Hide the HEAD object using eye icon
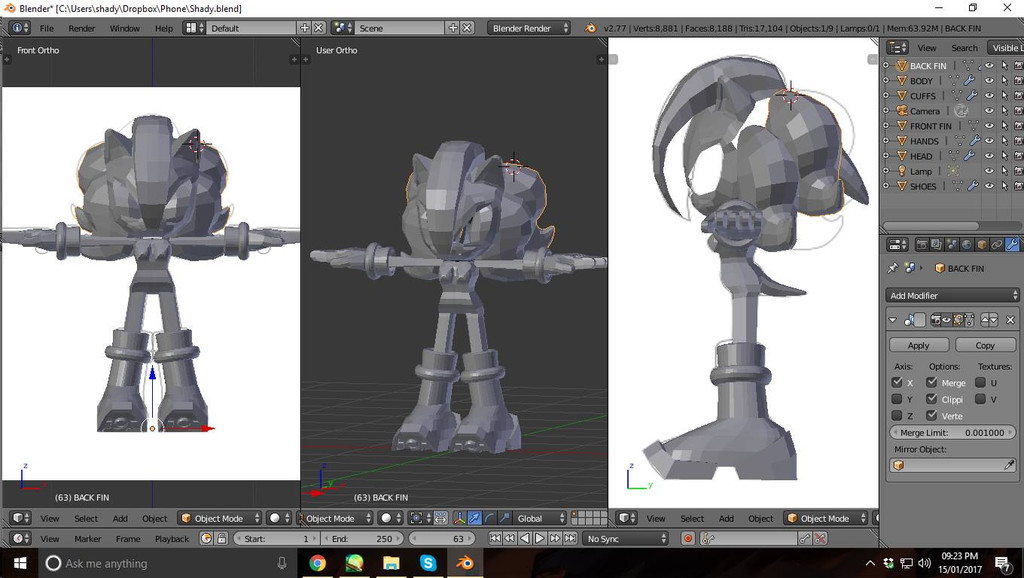The height and width of the screenshot is (578, 1024). (x=990, y=156)
